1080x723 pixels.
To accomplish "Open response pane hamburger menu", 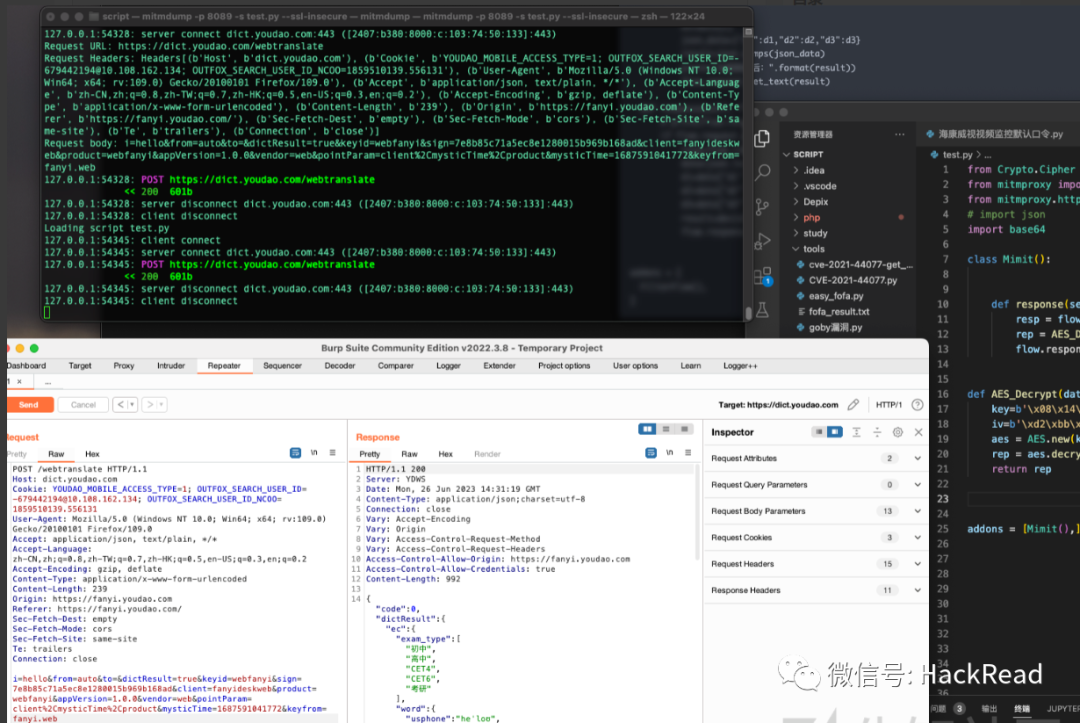I will pos(688,453).
